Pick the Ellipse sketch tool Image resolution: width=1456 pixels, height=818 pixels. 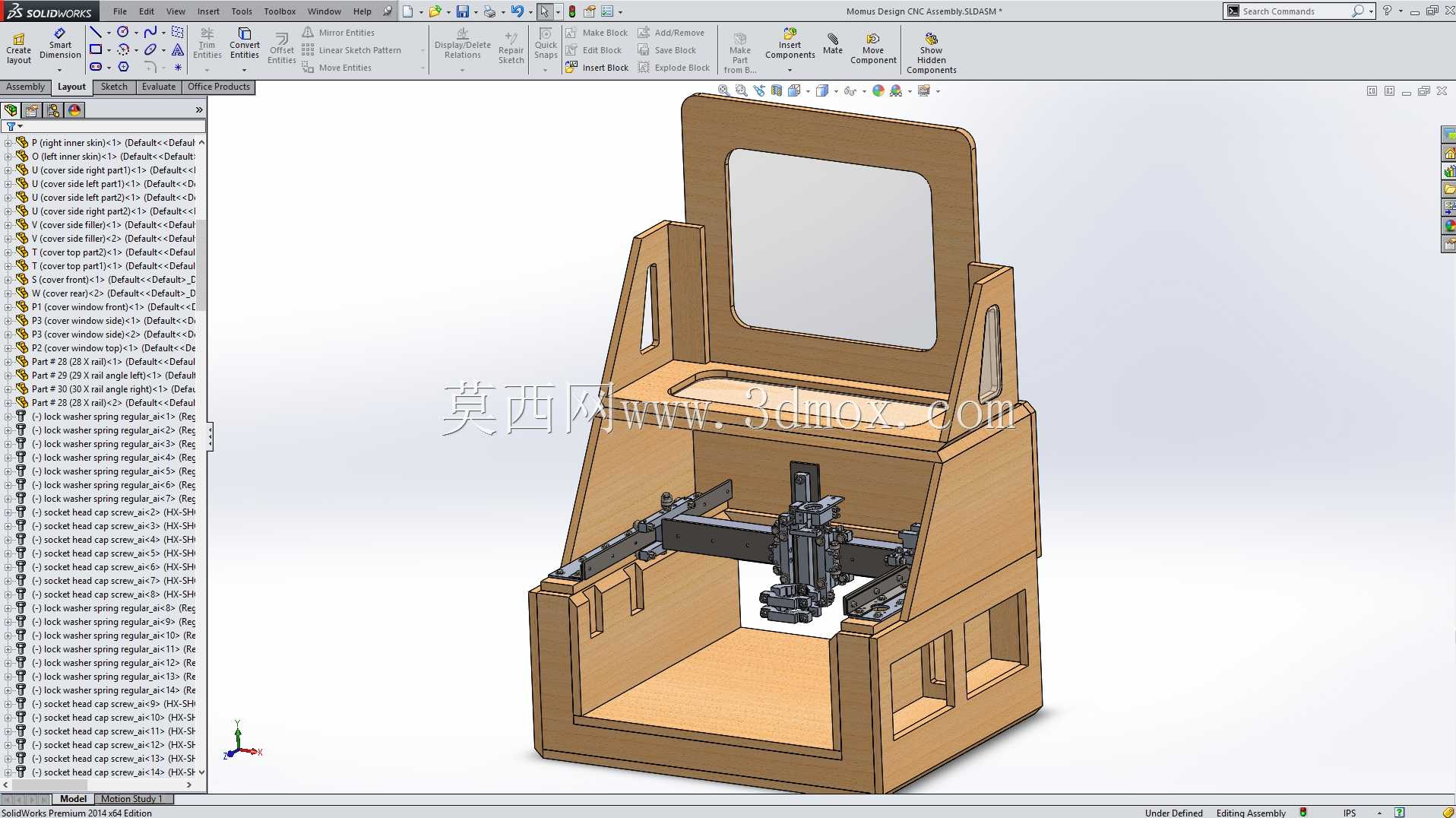tap(150, 49)
